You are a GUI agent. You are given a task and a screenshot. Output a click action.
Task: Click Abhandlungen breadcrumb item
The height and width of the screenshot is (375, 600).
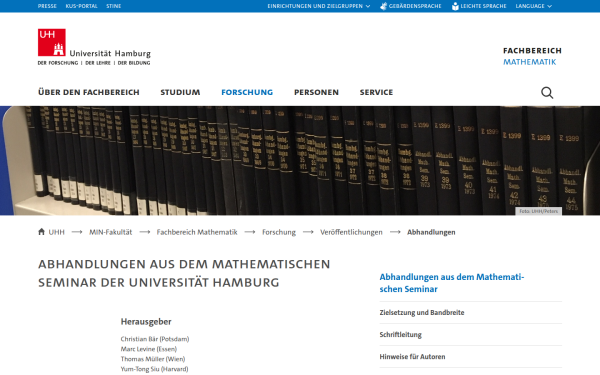coord(431,232)
